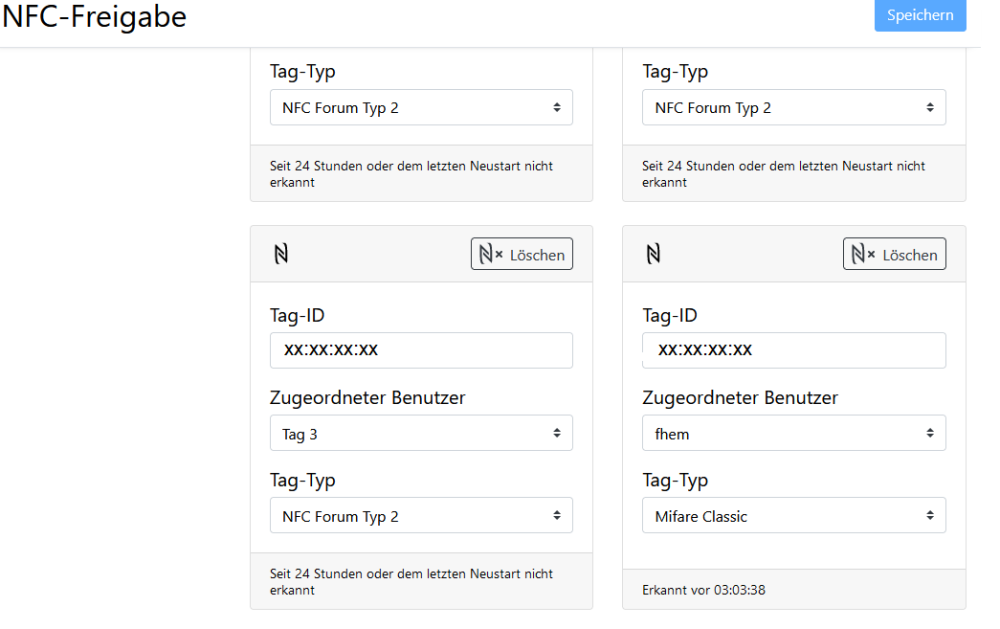Click the status footer of the top-right card
The width and height of the screenshot is (1000, 629).
[x=783, y=174]
